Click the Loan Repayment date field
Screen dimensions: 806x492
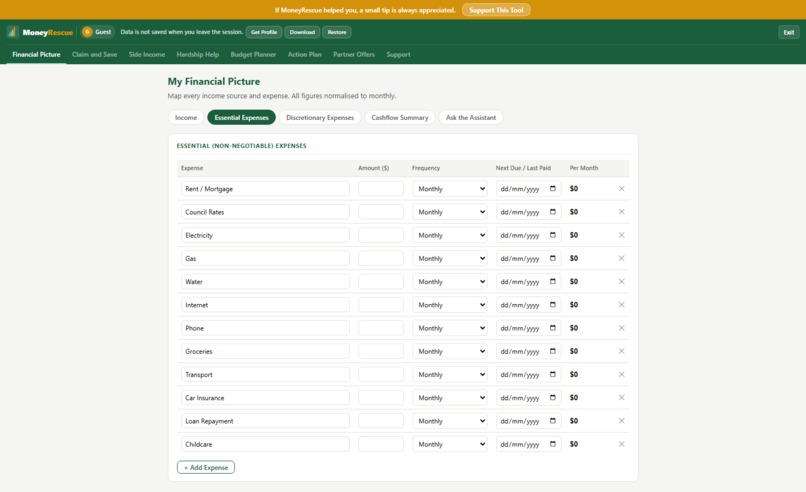[528, 421]
